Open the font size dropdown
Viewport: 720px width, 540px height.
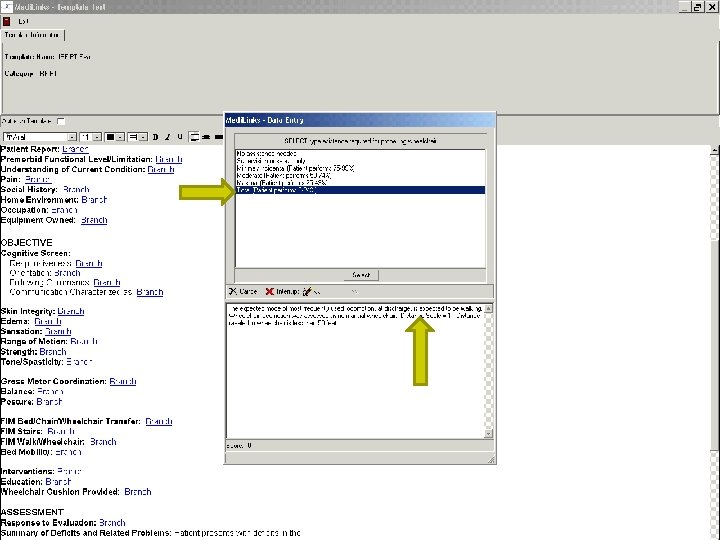[97, 137]
